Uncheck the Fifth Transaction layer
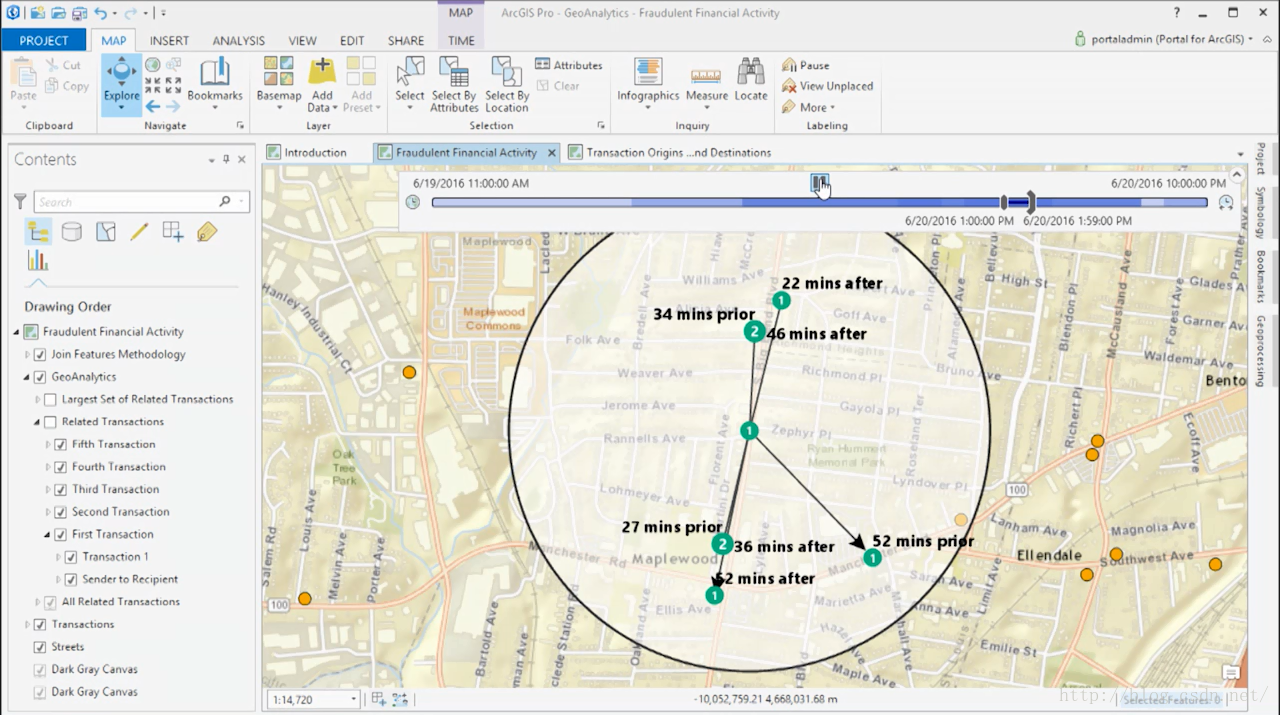This screenshot has width=1280, height=715. coord(61,444)
